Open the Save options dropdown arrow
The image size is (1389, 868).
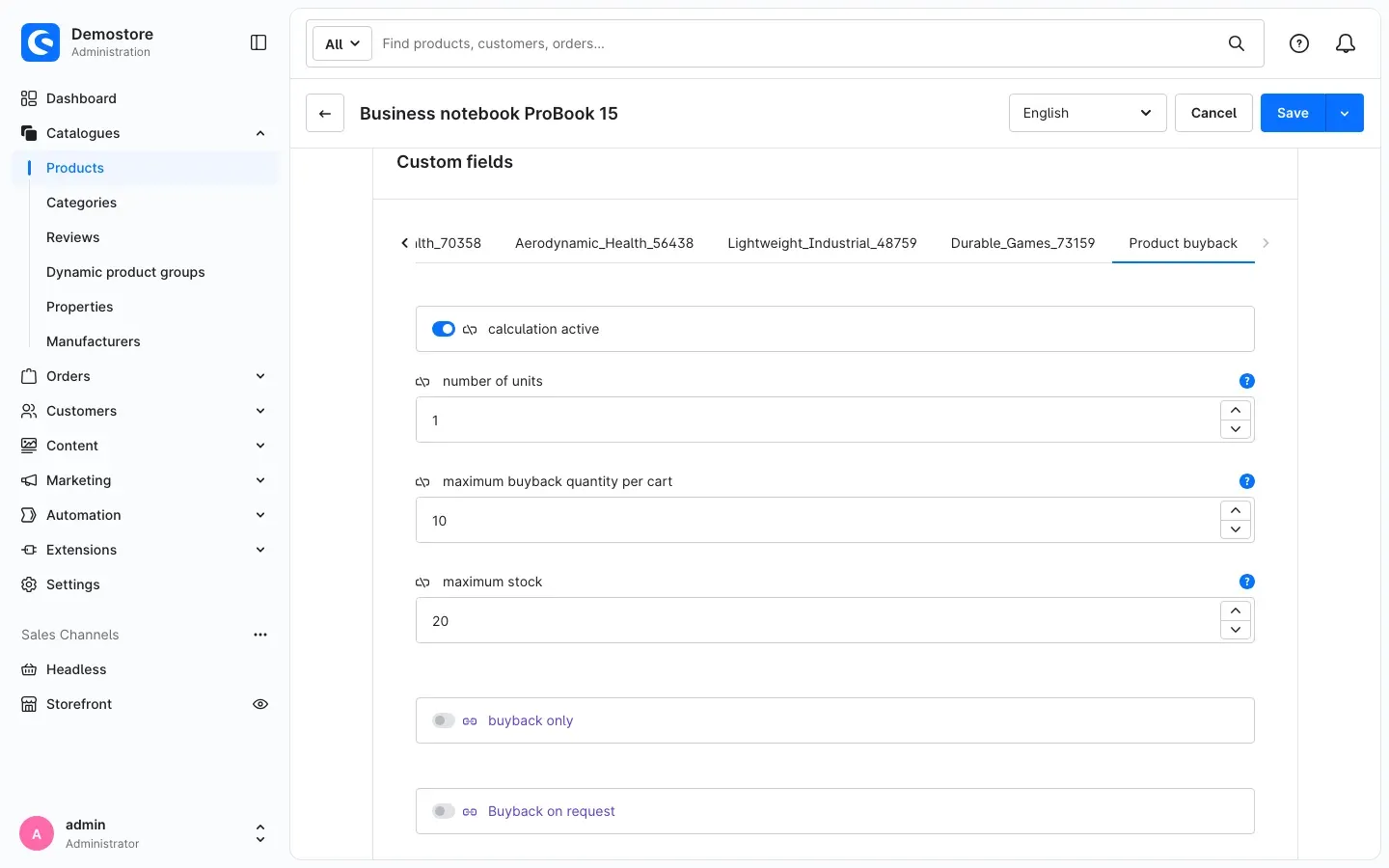(x=1345, y=113)
